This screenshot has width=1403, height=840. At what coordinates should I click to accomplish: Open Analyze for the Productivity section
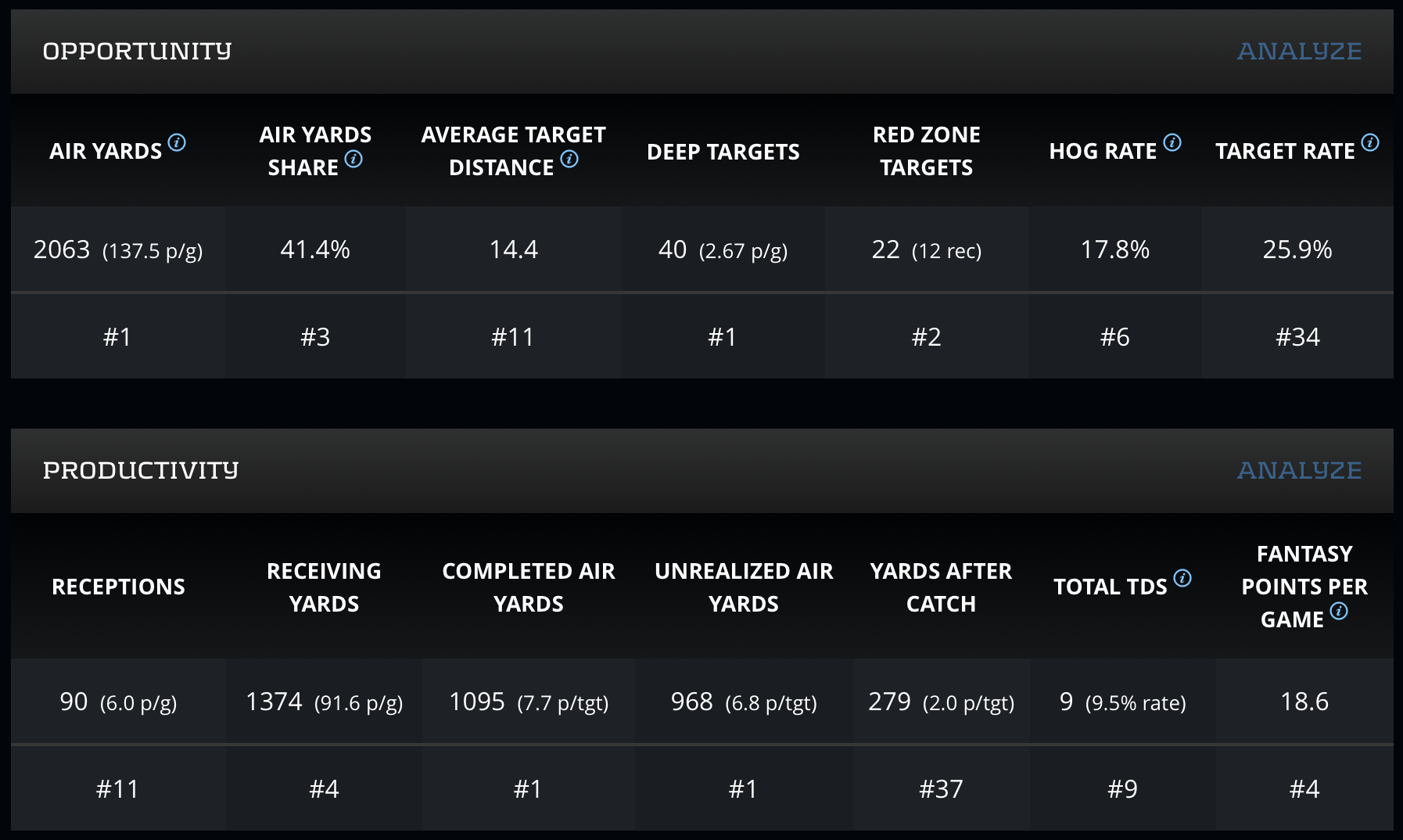coord(1299,471)
